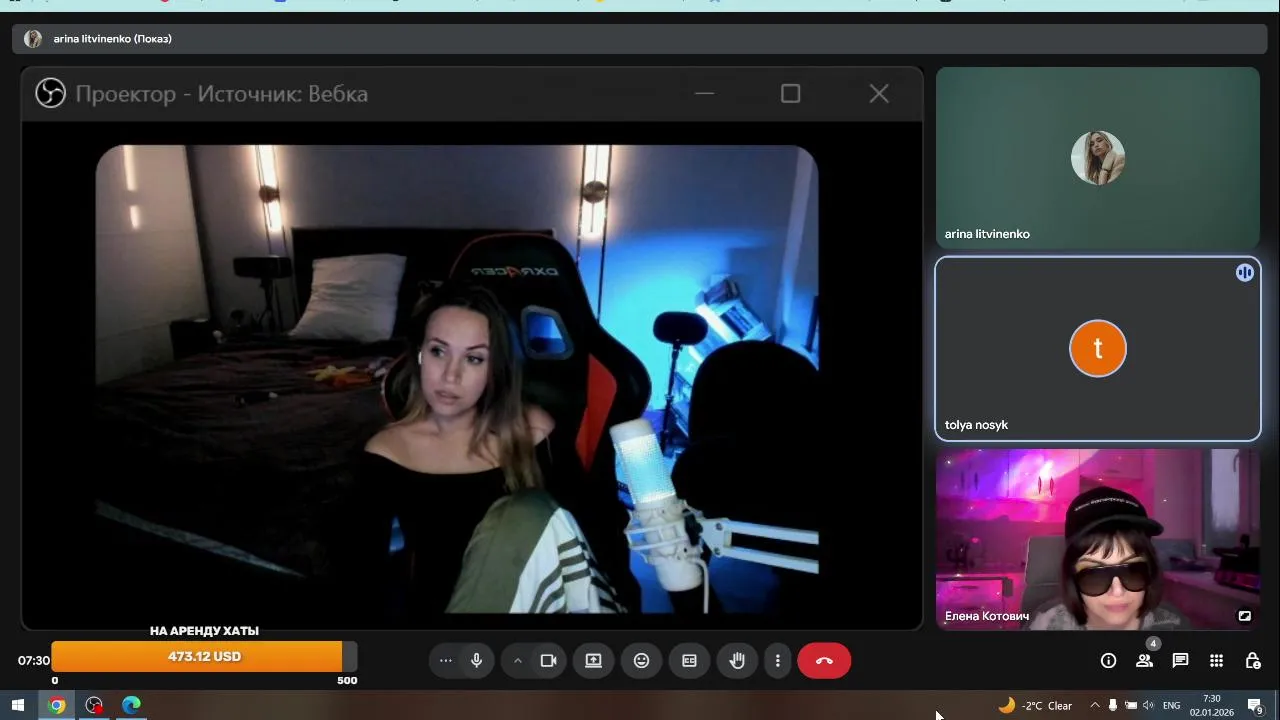Open clock showing 7:30 02.01.2026
Viewport: 1280px width, 720px height.
point(1212,705)
